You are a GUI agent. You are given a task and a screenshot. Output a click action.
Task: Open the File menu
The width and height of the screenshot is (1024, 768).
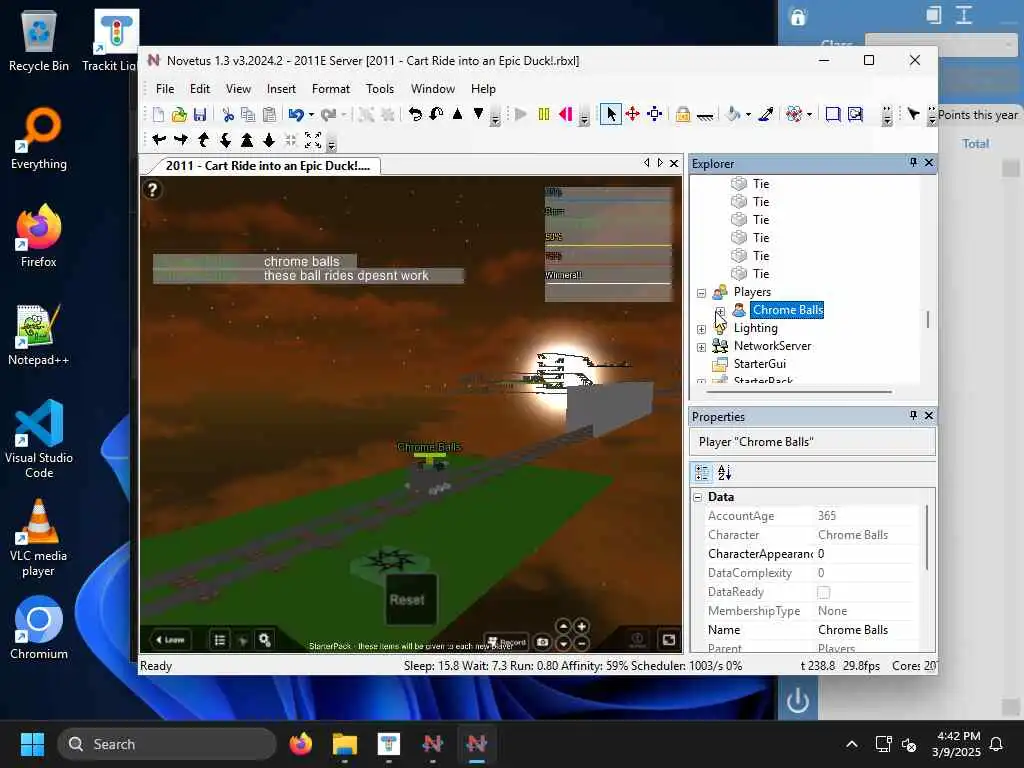(x=165, y=89)
